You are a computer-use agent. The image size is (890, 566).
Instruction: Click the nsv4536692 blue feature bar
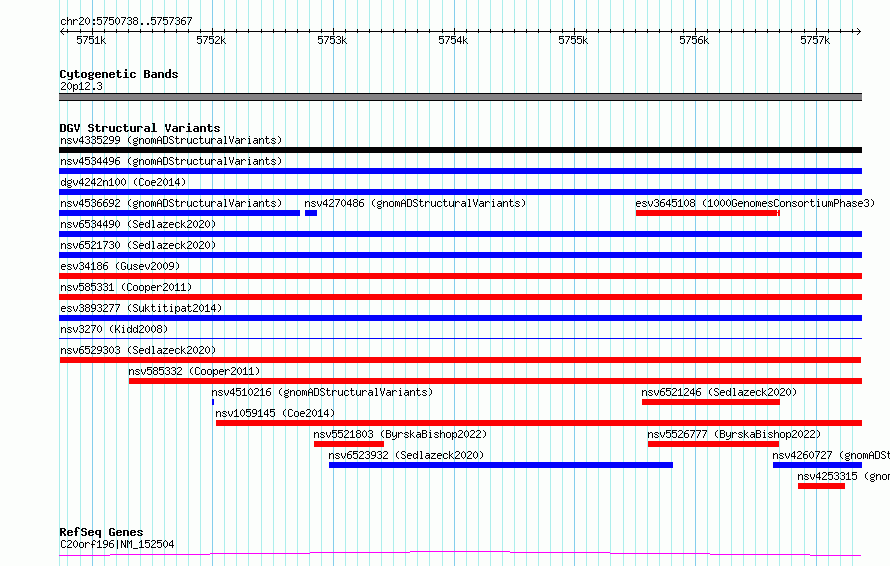click(179, 213)
